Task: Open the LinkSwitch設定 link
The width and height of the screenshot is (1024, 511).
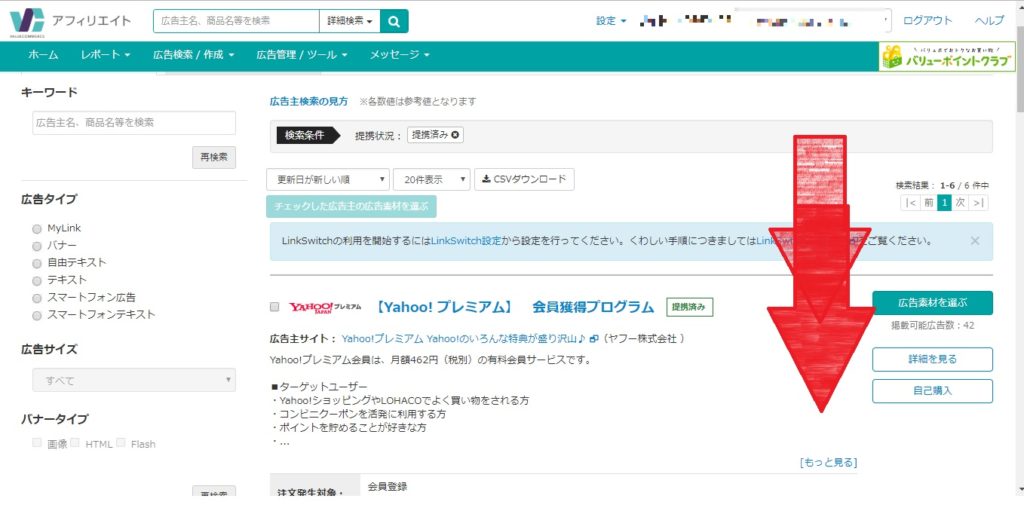Action: click(466, 240)
